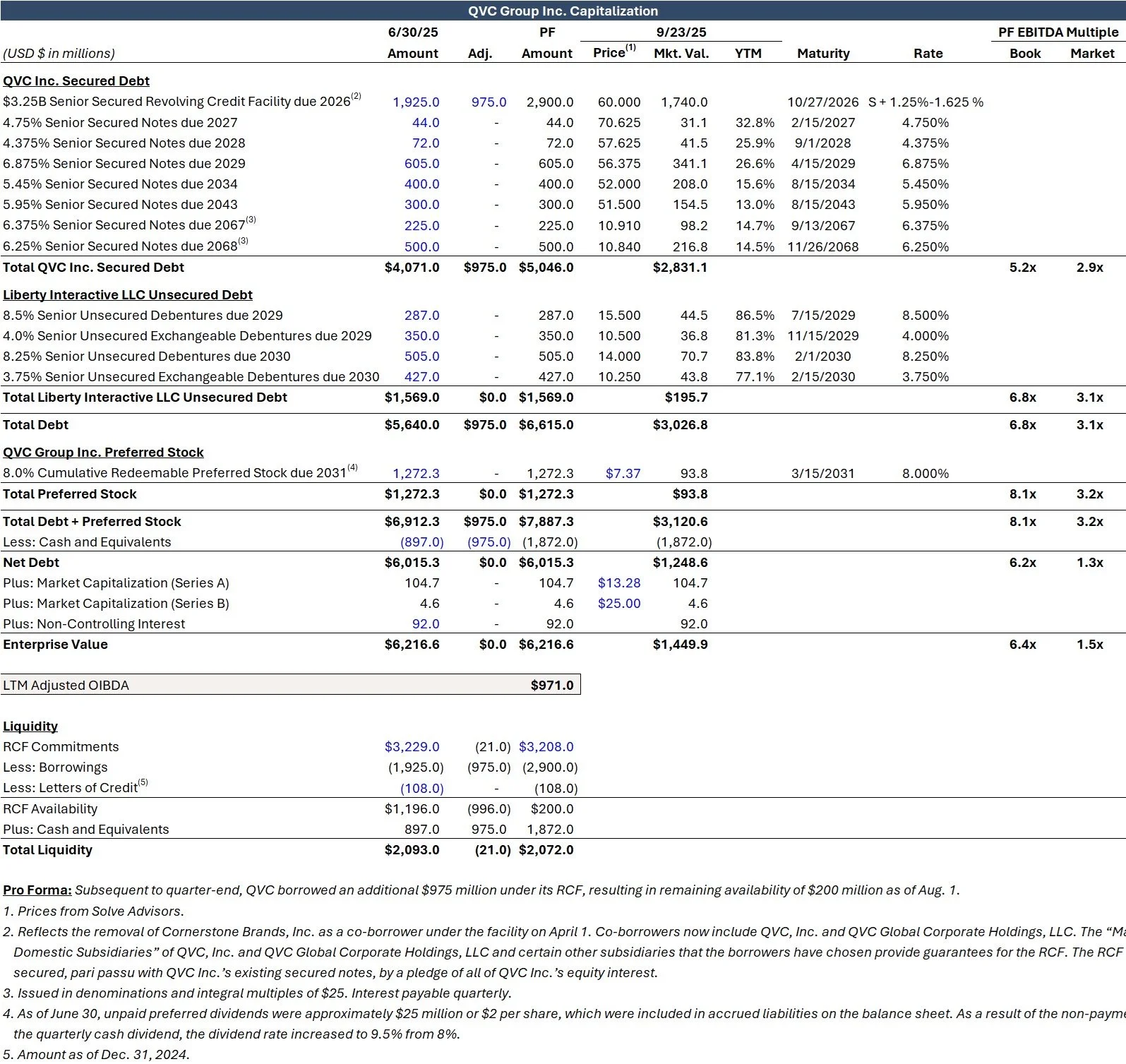Click the secured debt total $4,071.0

tap(412, 267)
